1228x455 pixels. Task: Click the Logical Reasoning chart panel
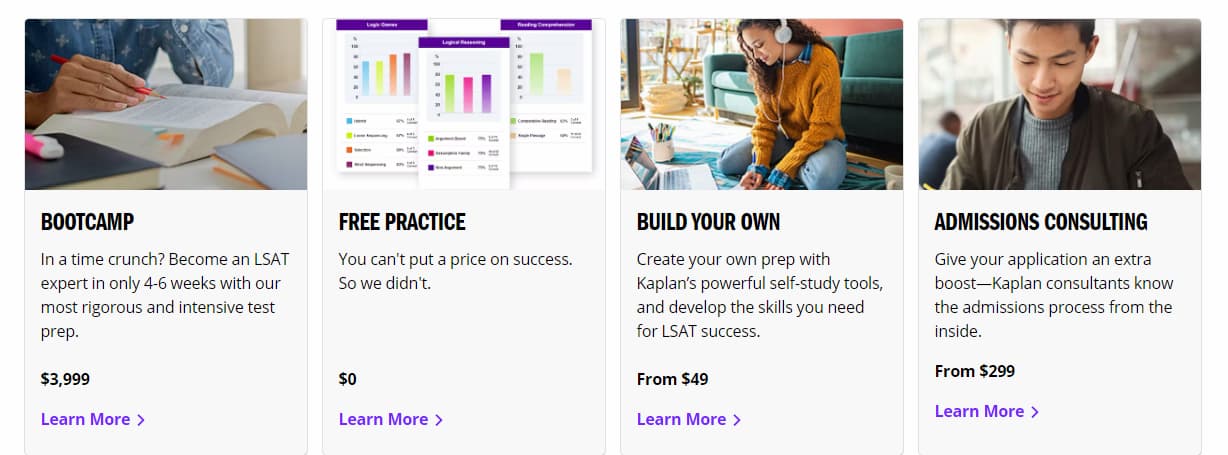point(464,112)
